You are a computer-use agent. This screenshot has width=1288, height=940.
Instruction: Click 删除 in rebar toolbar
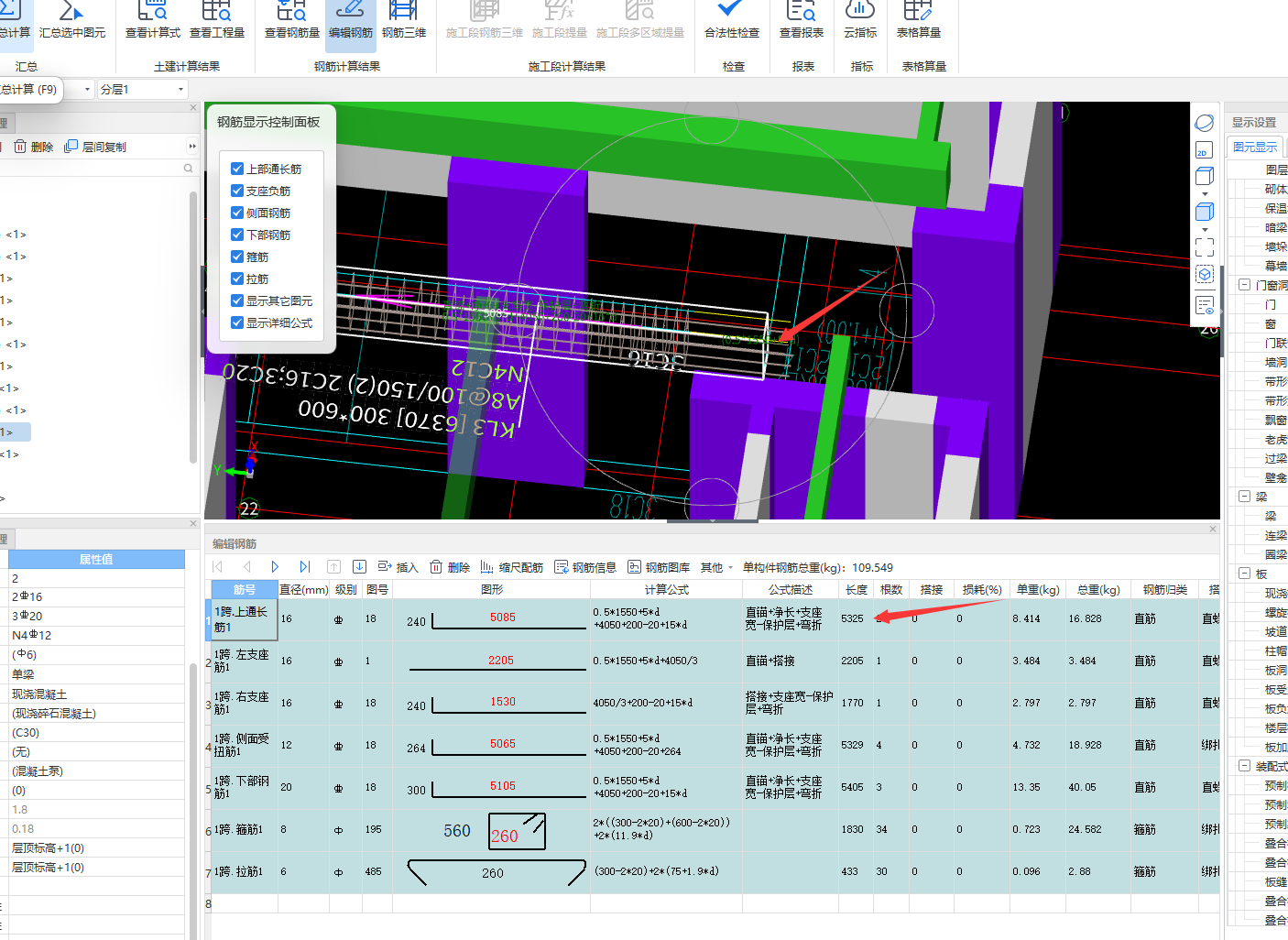pos(450,568)
